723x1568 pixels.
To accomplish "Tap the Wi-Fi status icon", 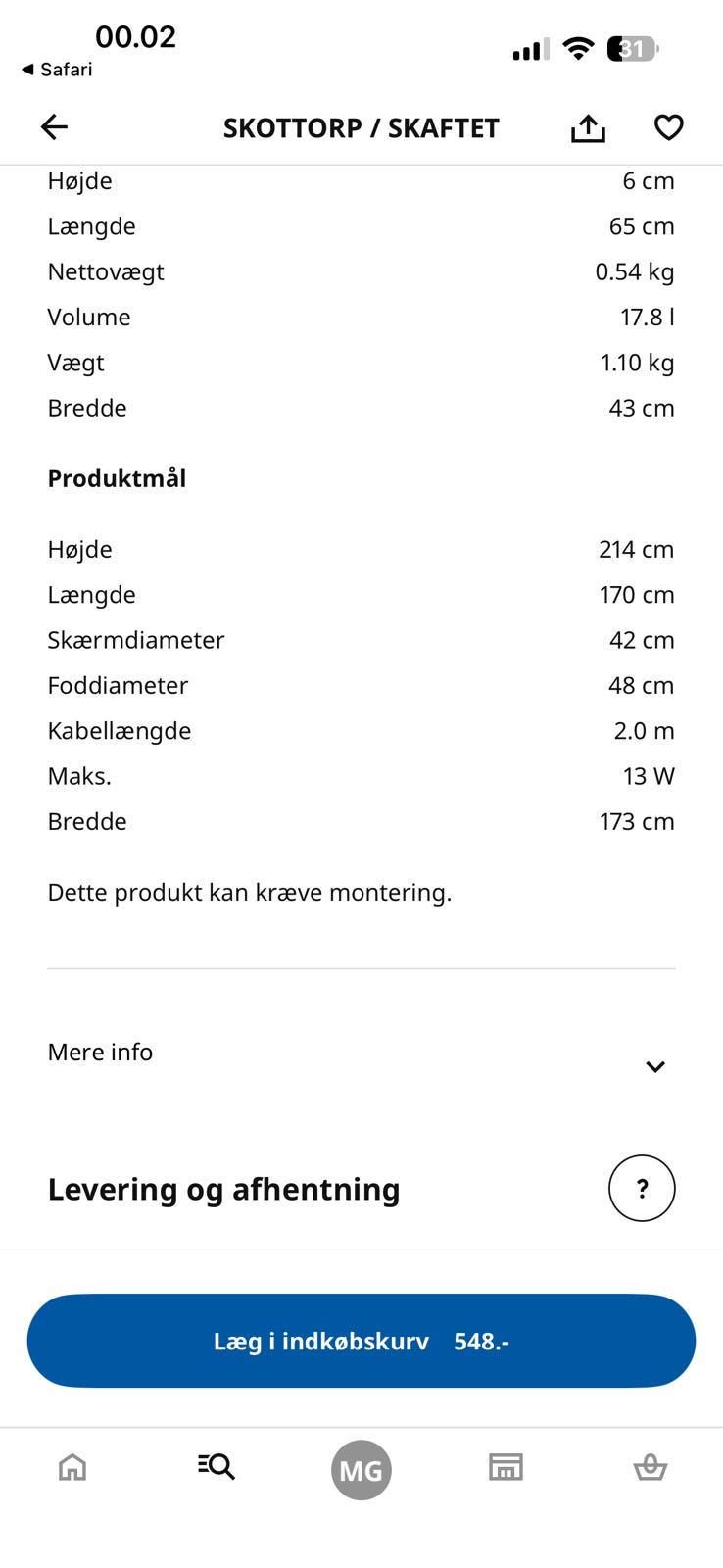I will coord(579,48).
